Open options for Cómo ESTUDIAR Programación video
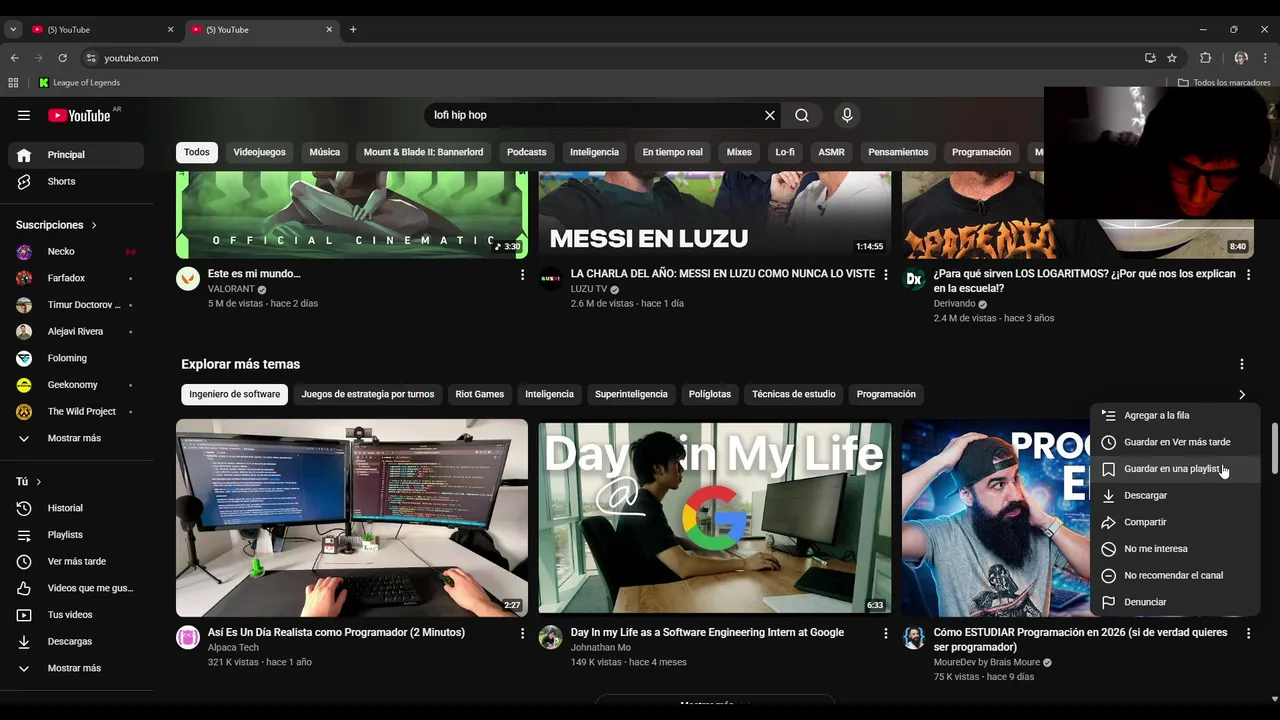 coord(1248,633)
